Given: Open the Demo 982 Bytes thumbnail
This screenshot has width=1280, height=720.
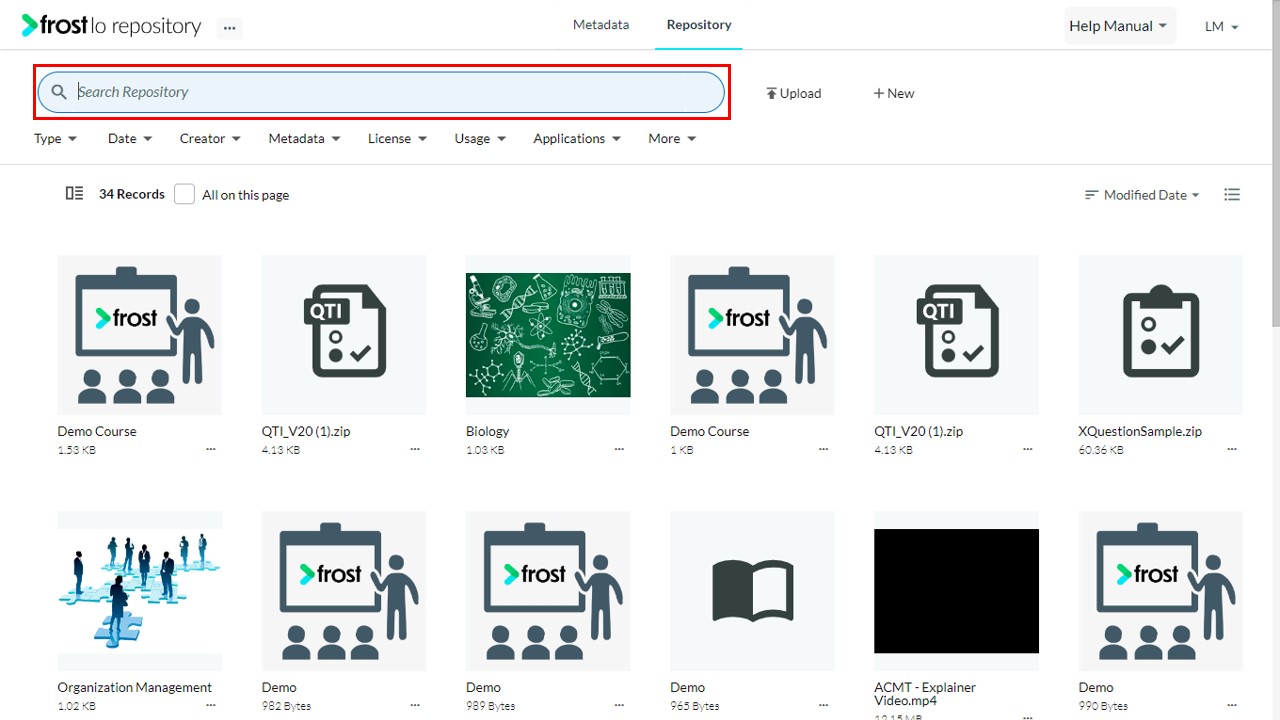Looking at the screenshot, I should [x=344, y=591].
